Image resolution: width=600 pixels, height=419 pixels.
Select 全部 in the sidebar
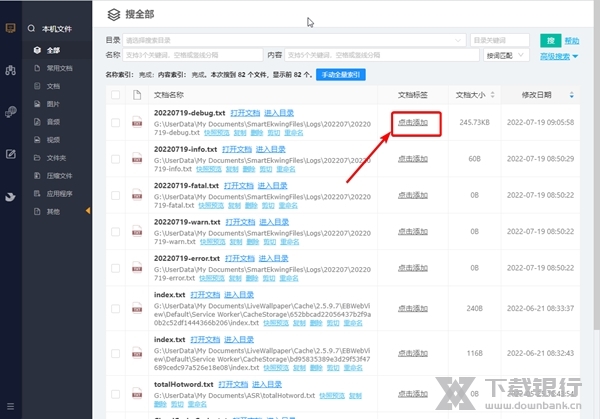[x=53, y=50]
